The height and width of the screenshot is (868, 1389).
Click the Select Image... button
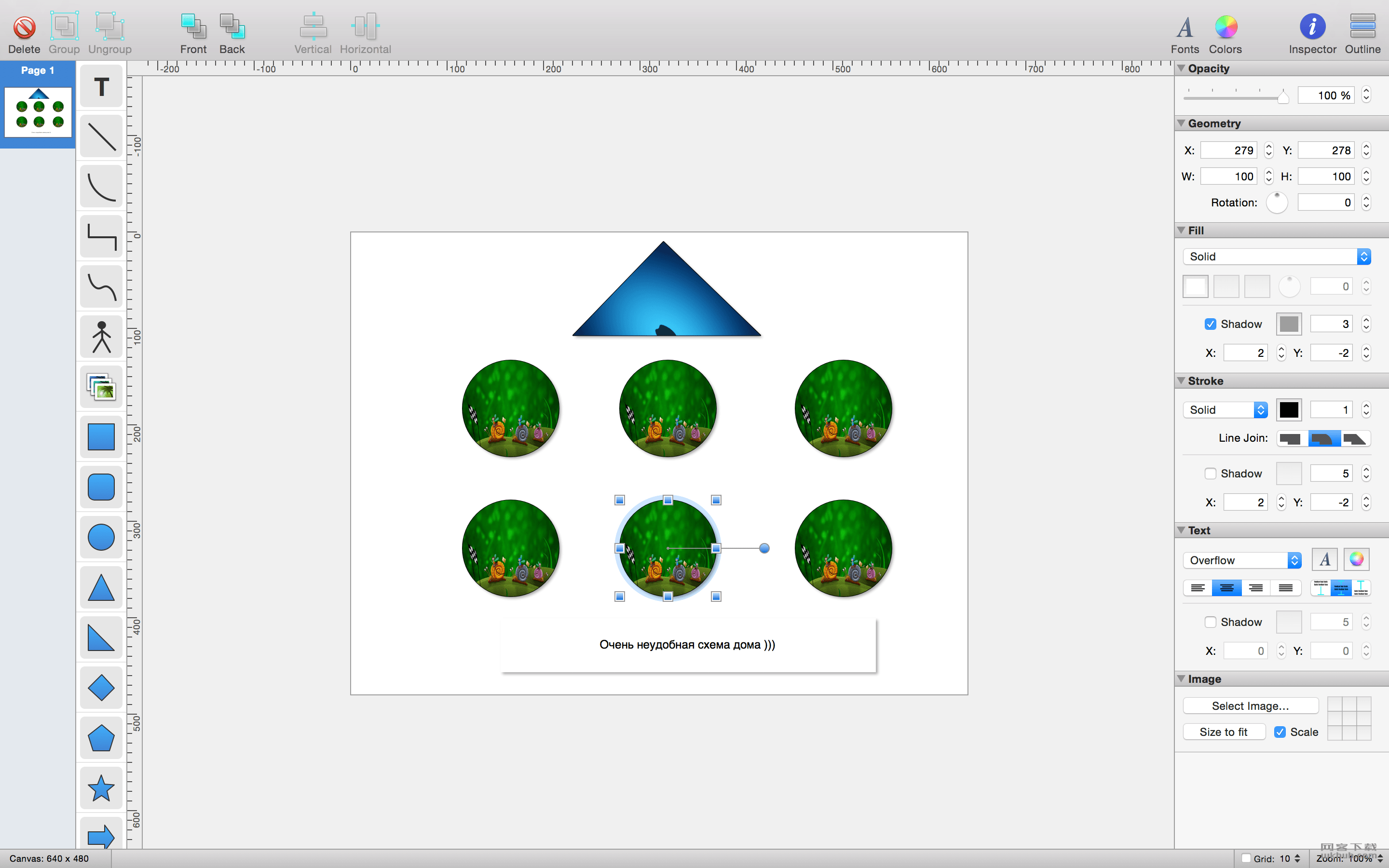pos(1250,705)
